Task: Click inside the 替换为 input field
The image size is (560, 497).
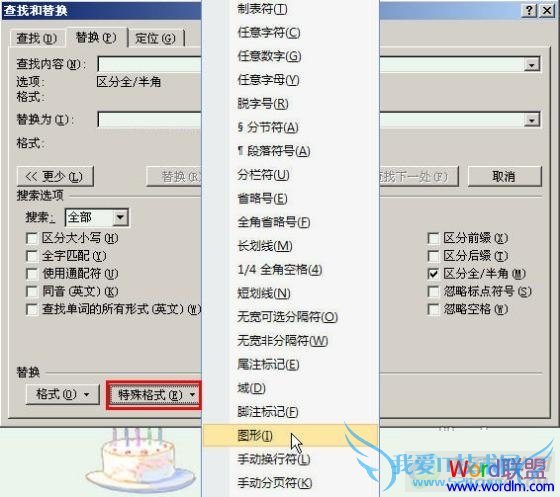Action: click(x=149, y=120)
